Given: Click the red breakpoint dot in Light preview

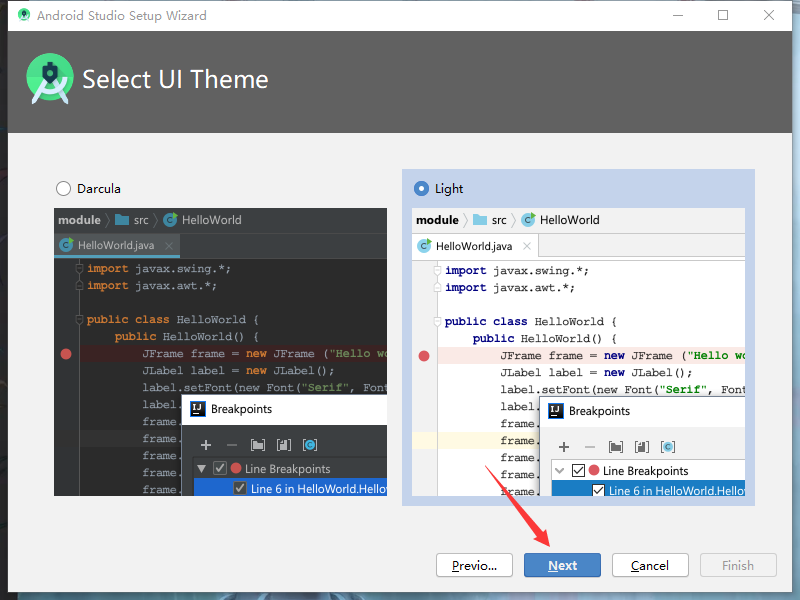Looking at the screenshot, I should (x=424, y=356).
